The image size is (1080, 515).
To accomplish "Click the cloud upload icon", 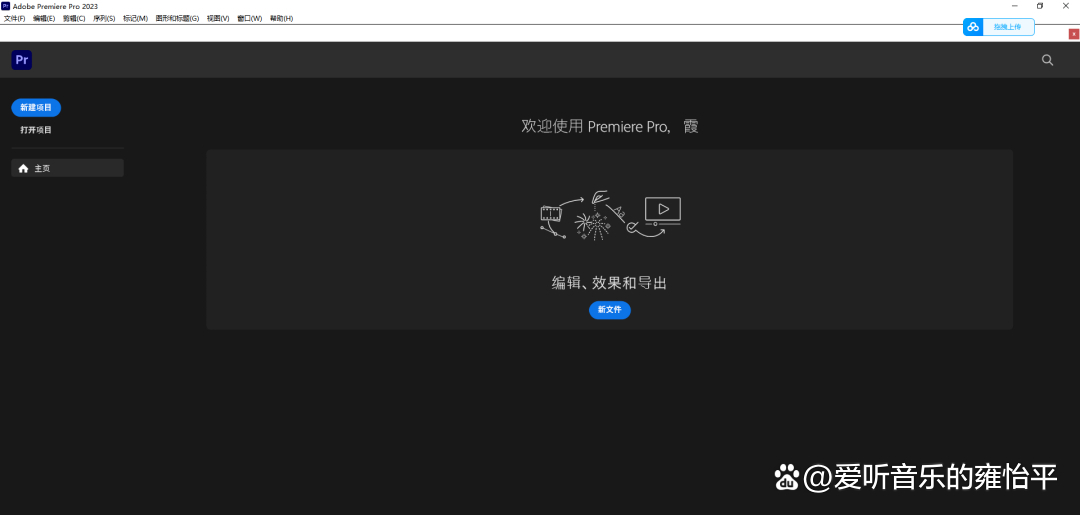I will click(973, 27).
